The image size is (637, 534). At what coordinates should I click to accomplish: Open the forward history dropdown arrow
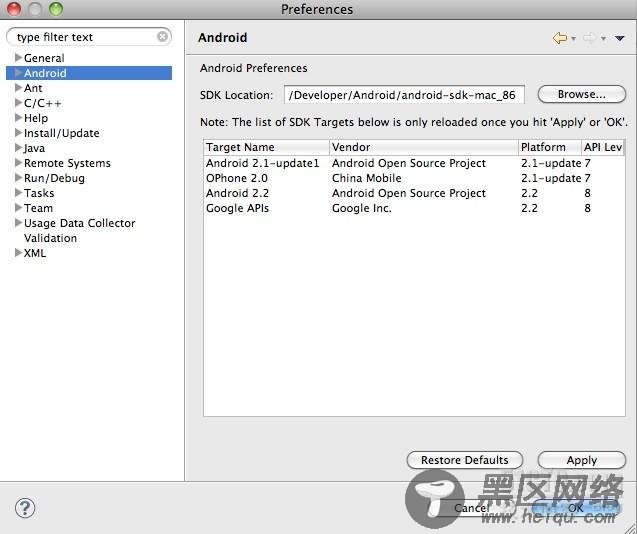[x=603, y=39]
